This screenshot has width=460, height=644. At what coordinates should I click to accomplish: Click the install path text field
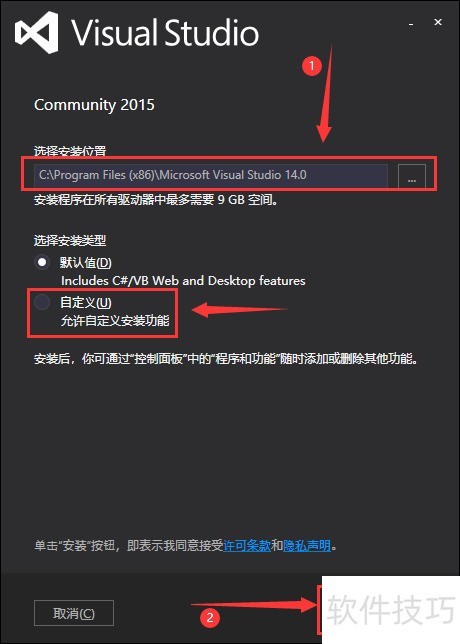(x=211, y=175)
